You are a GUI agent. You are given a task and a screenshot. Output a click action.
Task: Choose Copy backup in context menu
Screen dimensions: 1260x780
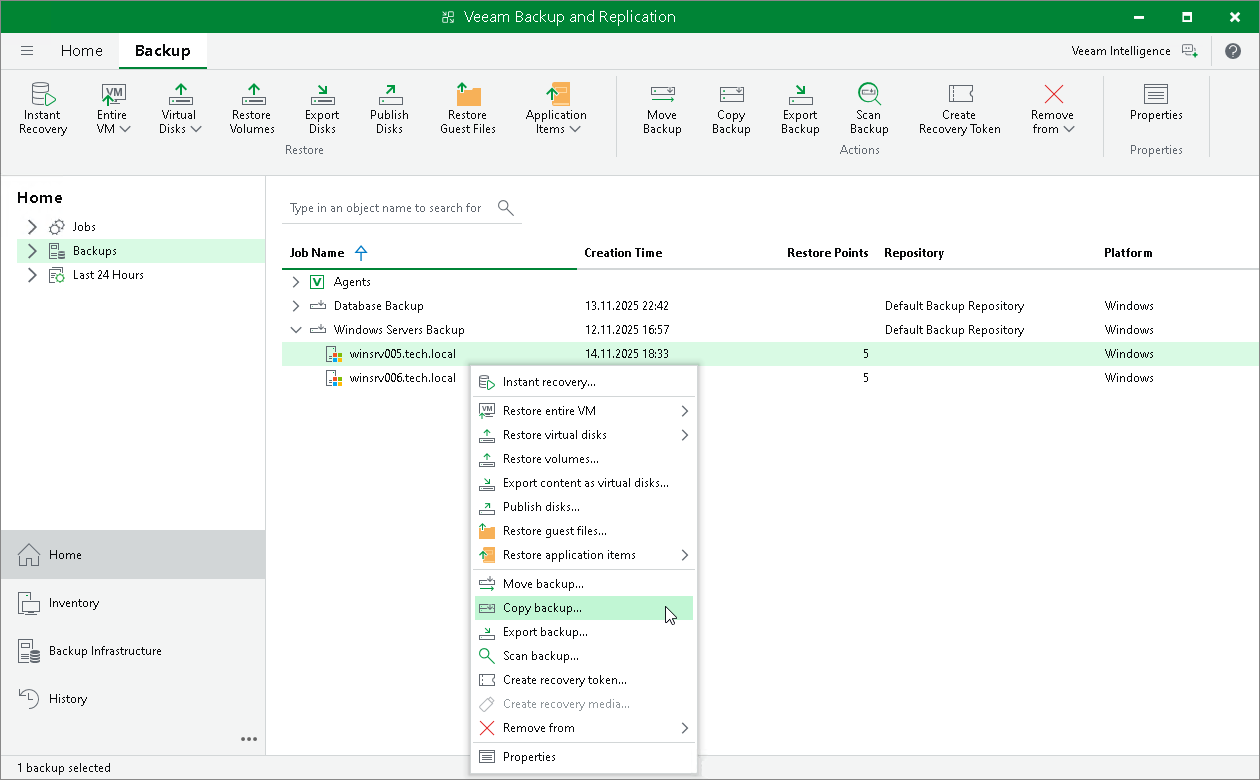tap(584, 608)
